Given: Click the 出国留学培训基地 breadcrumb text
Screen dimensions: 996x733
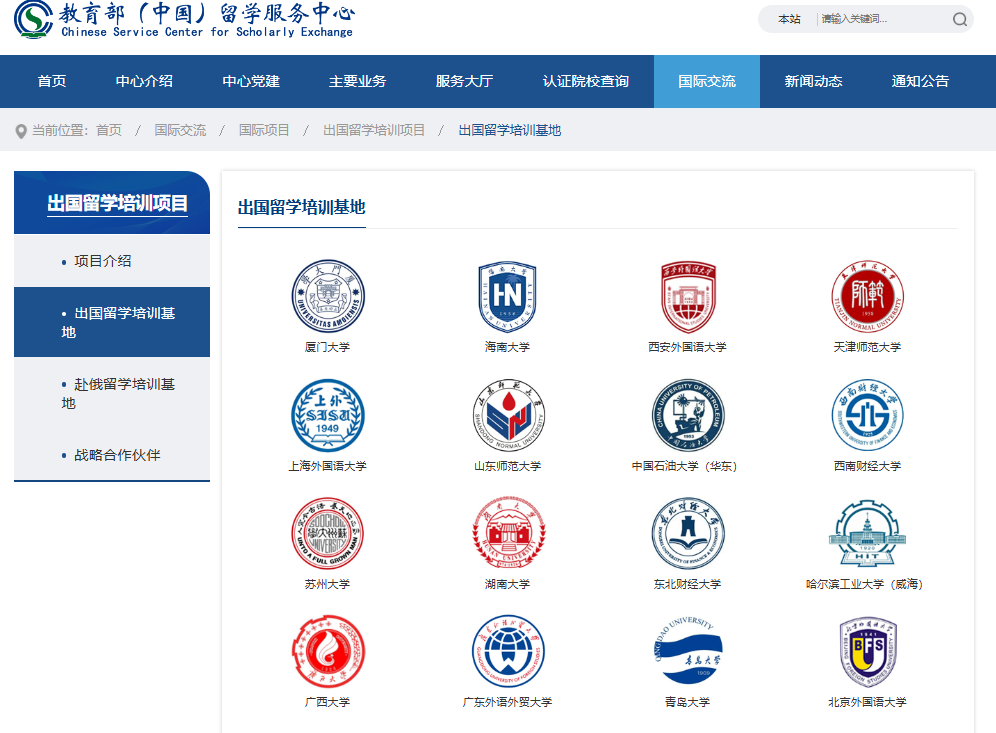Looking at the screenshot, I should point(510,130).
